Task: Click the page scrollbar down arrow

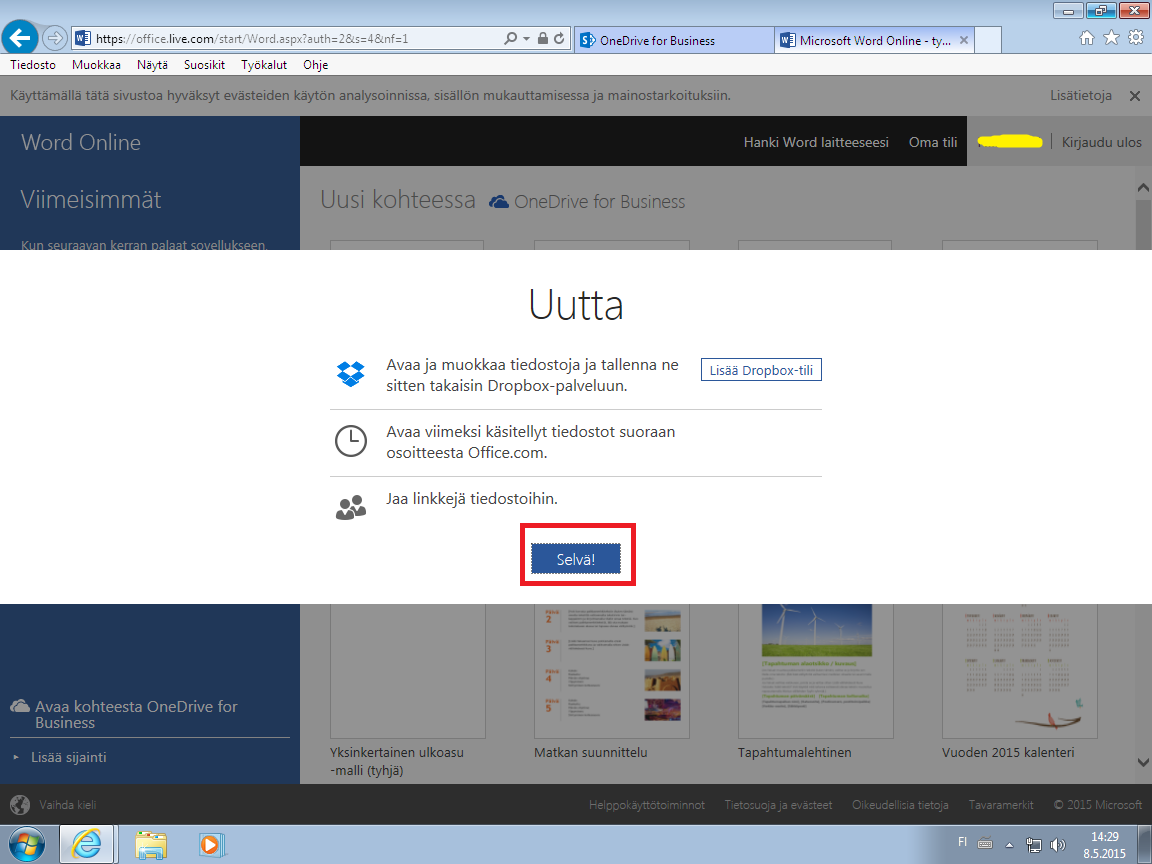Action: tap(1143, 762)
